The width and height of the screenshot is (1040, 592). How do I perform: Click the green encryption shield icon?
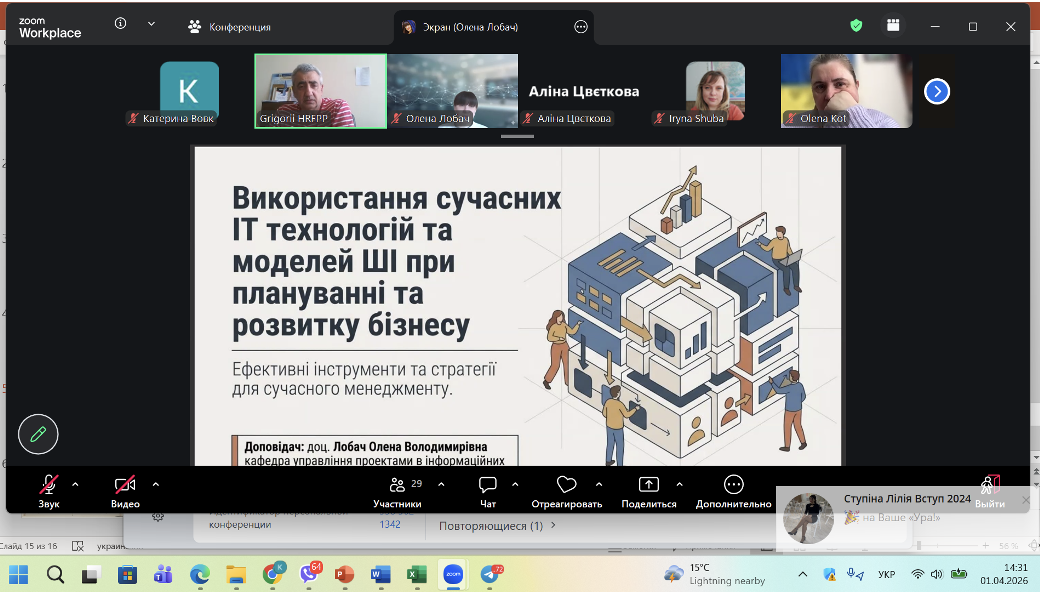[856, 26]
